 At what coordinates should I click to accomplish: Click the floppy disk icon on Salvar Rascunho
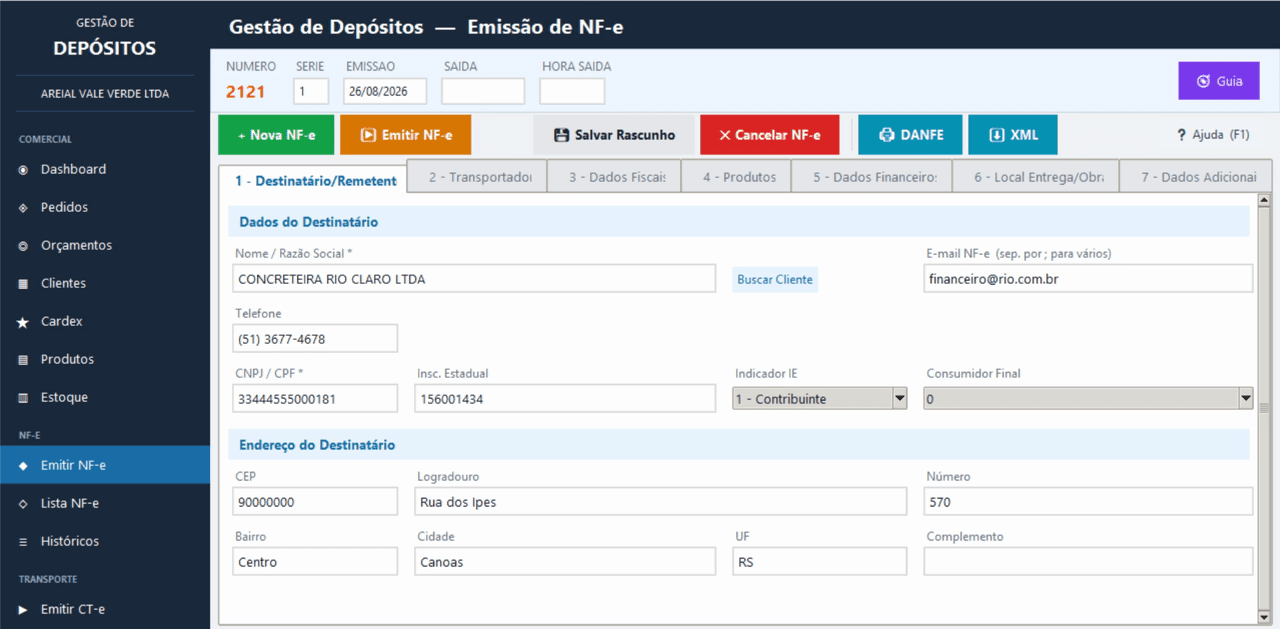561,135
